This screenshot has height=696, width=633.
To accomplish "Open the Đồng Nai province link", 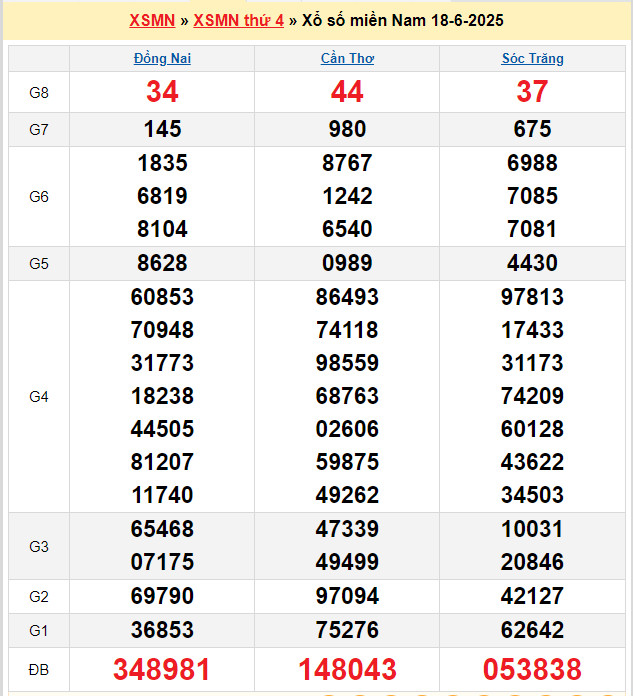I will 162,58.
